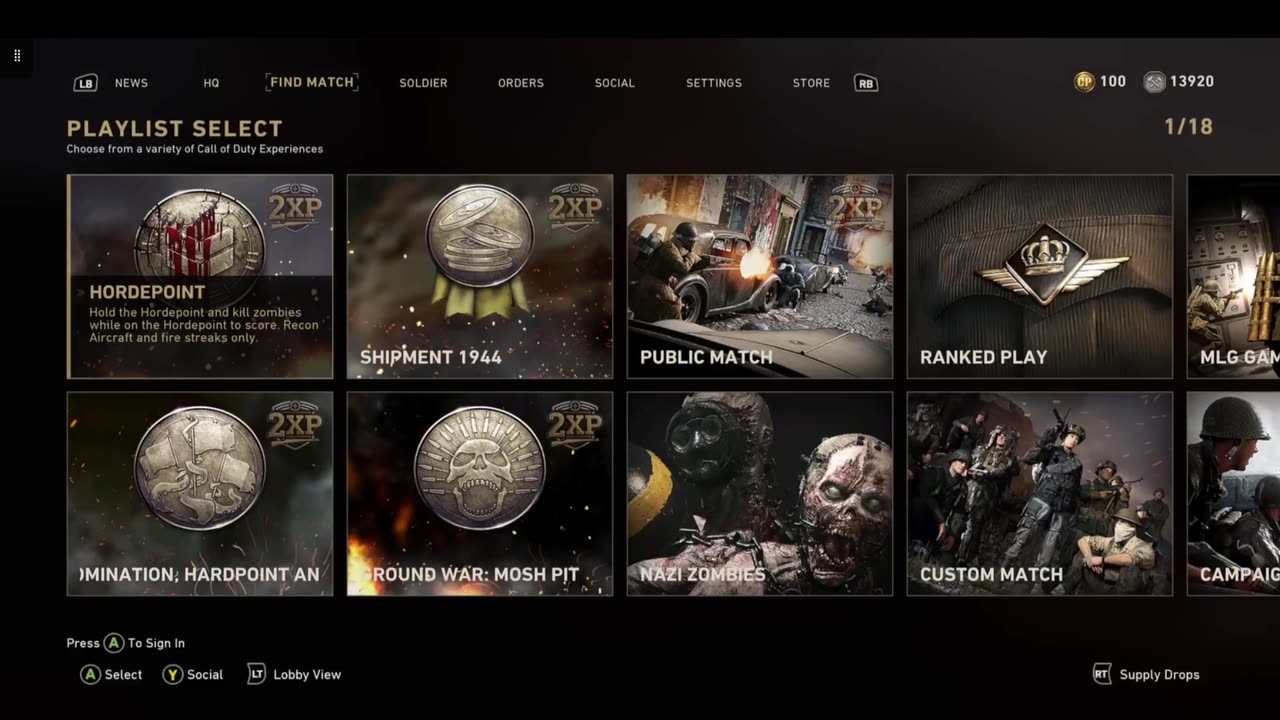Viewport: 1280px width, 720px height.
Task: Click the 2XP badge on Ground War tile
Action: pos(574,425)
